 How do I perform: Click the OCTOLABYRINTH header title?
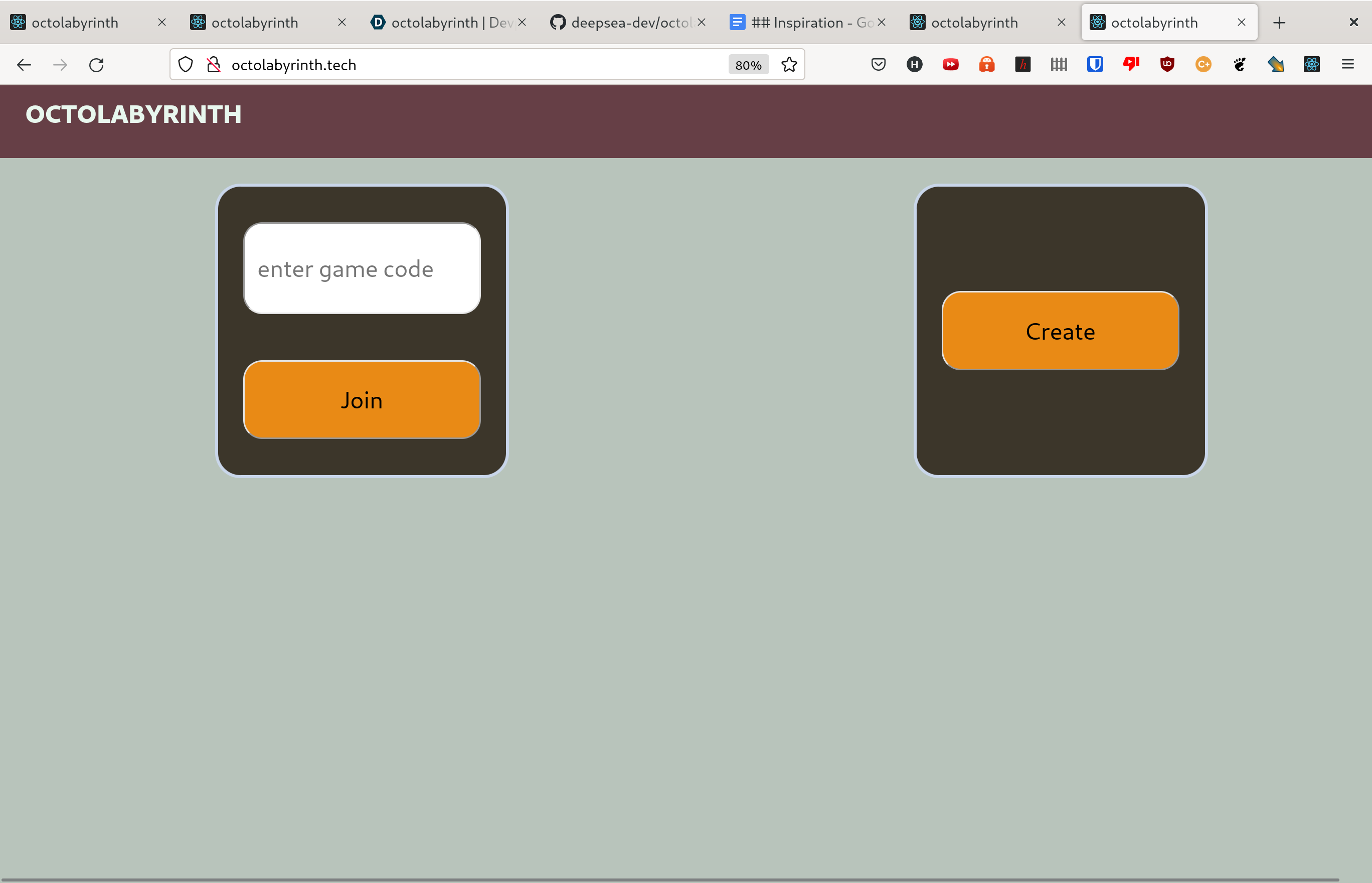point(133,114)
